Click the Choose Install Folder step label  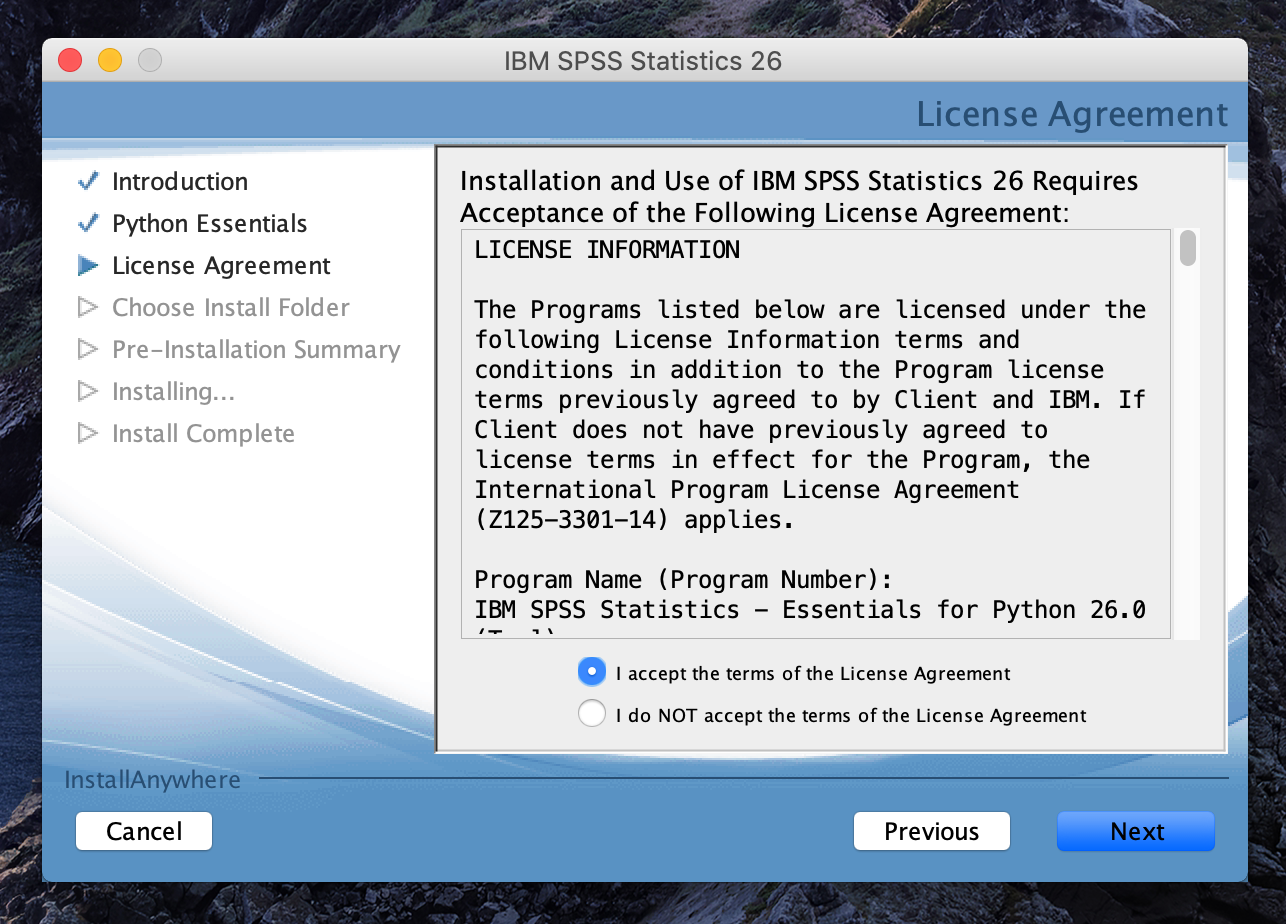[x=231, y=307]
